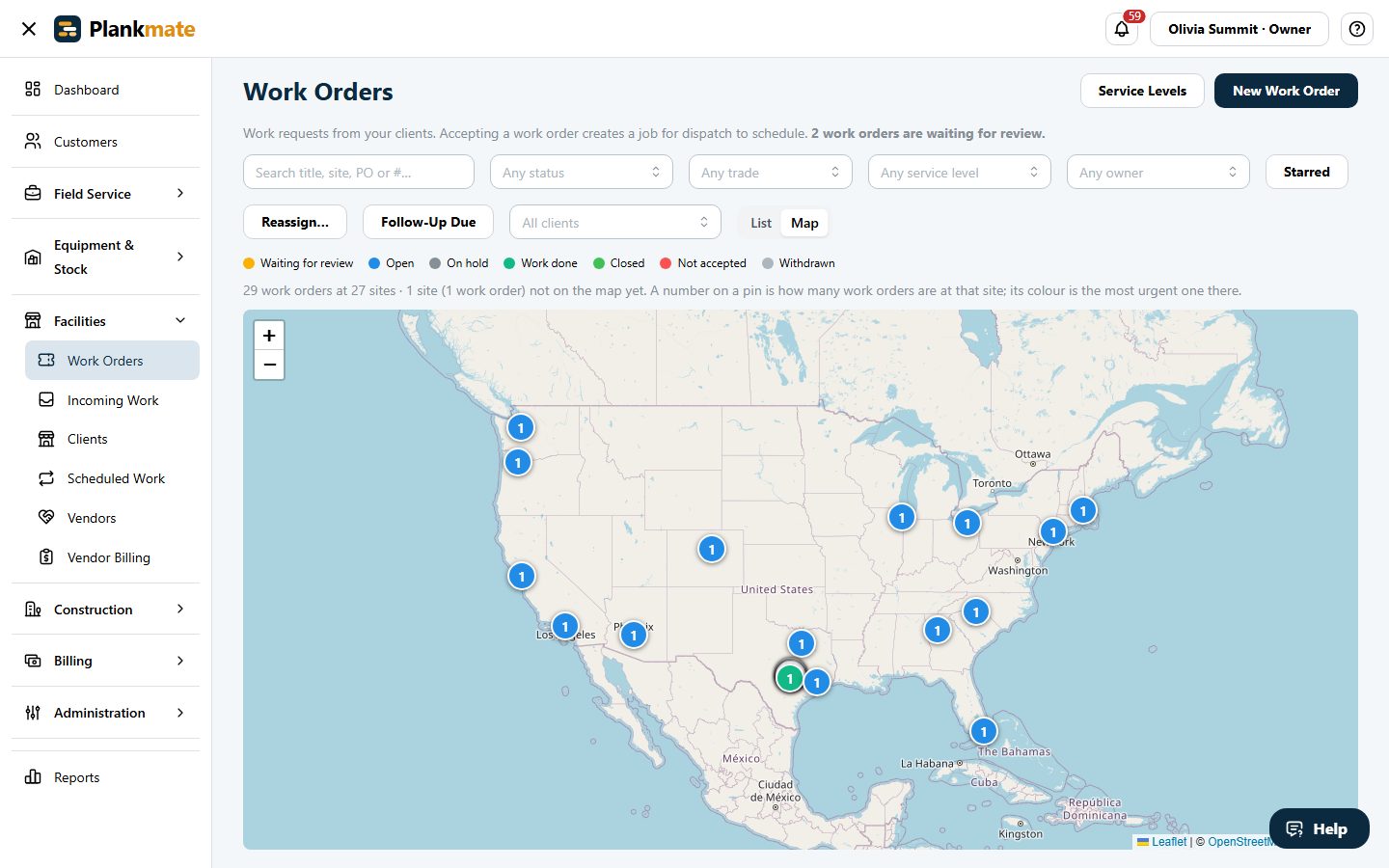This screenshot has width=1389, height=868.
Task: Click the Administration sliders icon
Action: coord(33,713)
